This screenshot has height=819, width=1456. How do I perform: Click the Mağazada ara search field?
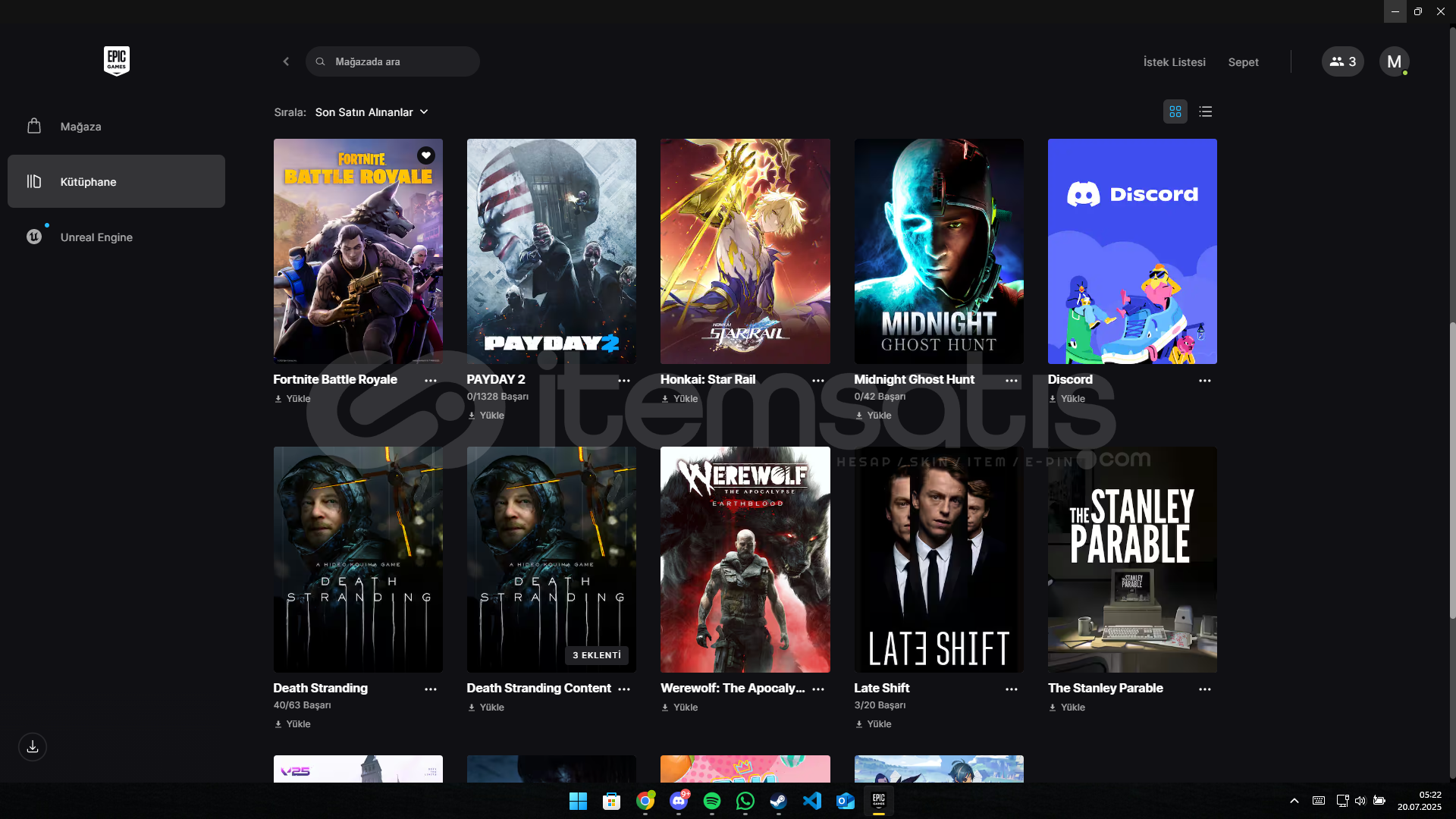click(393, 61)
